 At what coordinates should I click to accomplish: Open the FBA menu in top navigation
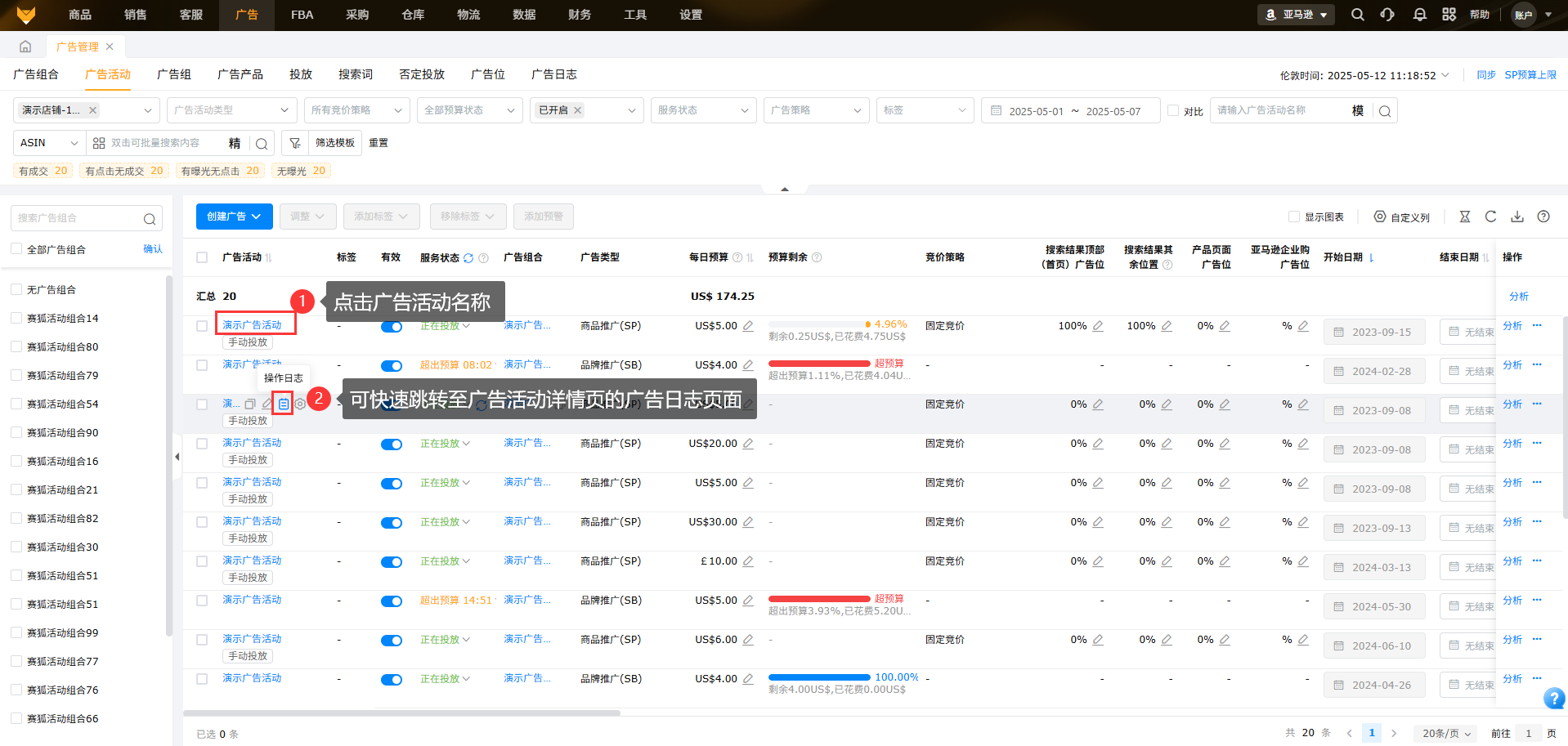point(302,15)
